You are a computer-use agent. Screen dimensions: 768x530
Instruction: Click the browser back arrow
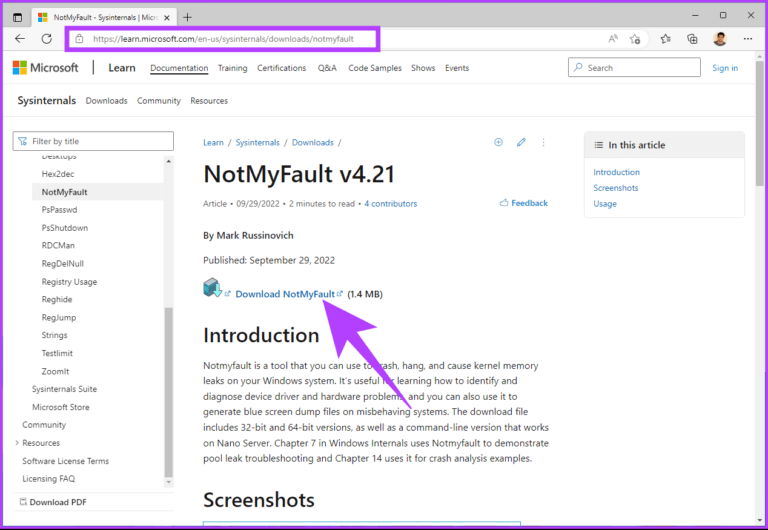20,39
